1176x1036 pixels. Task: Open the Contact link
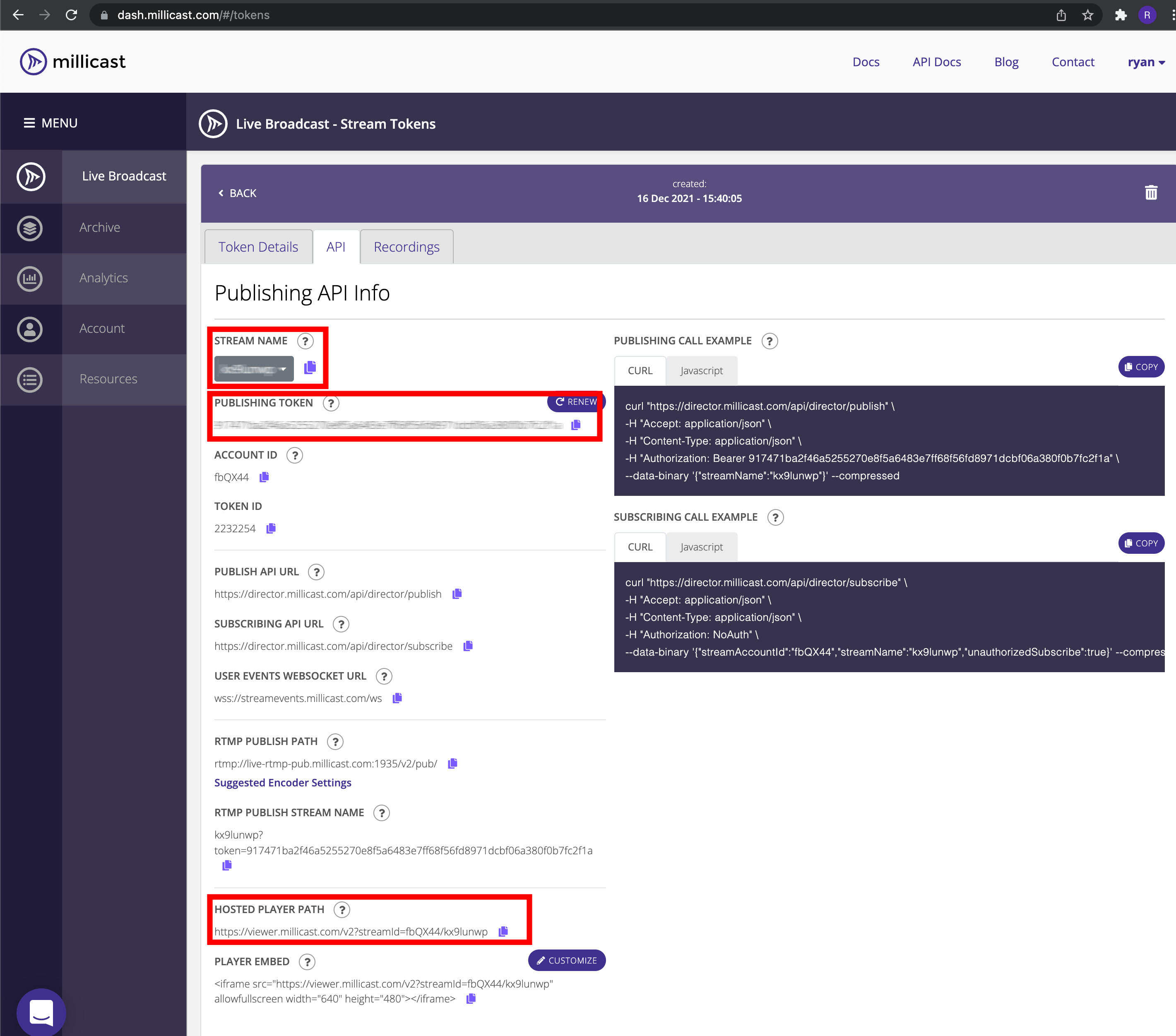[1073, 62]
